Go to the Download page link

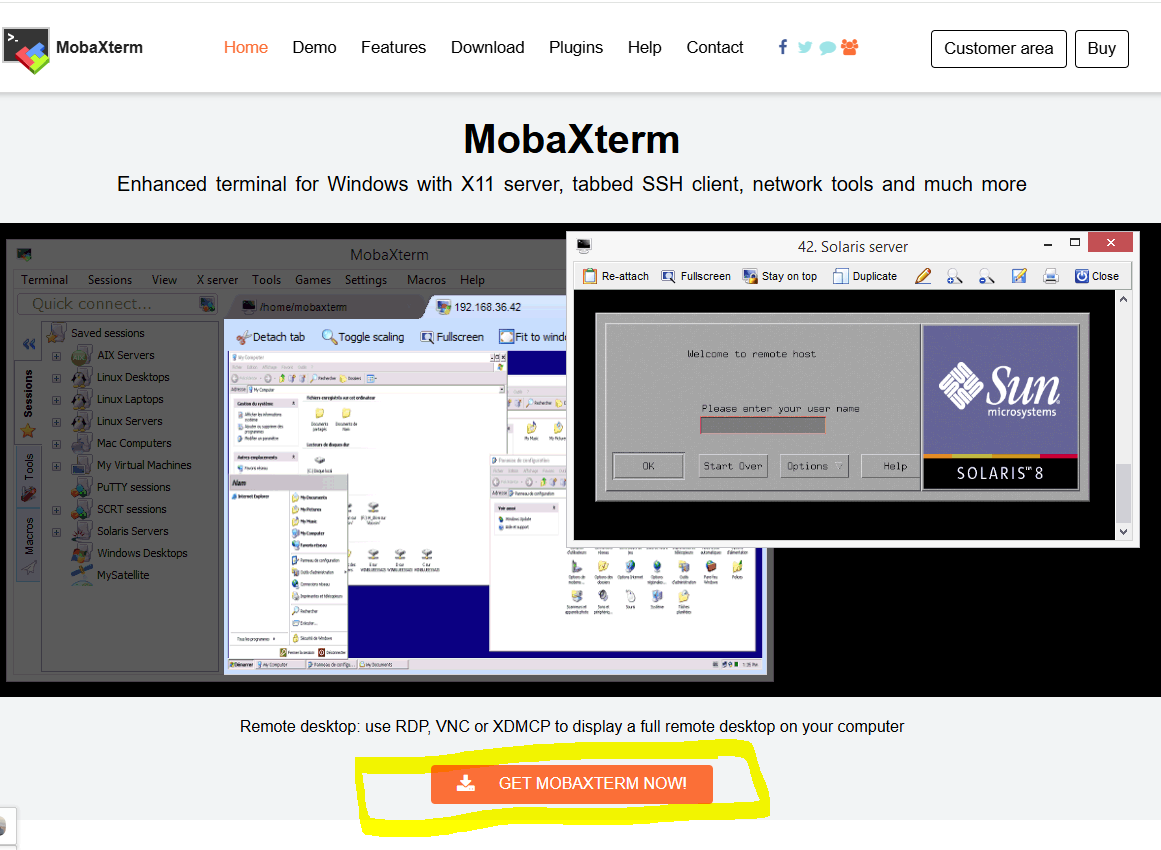coord(487,47)
